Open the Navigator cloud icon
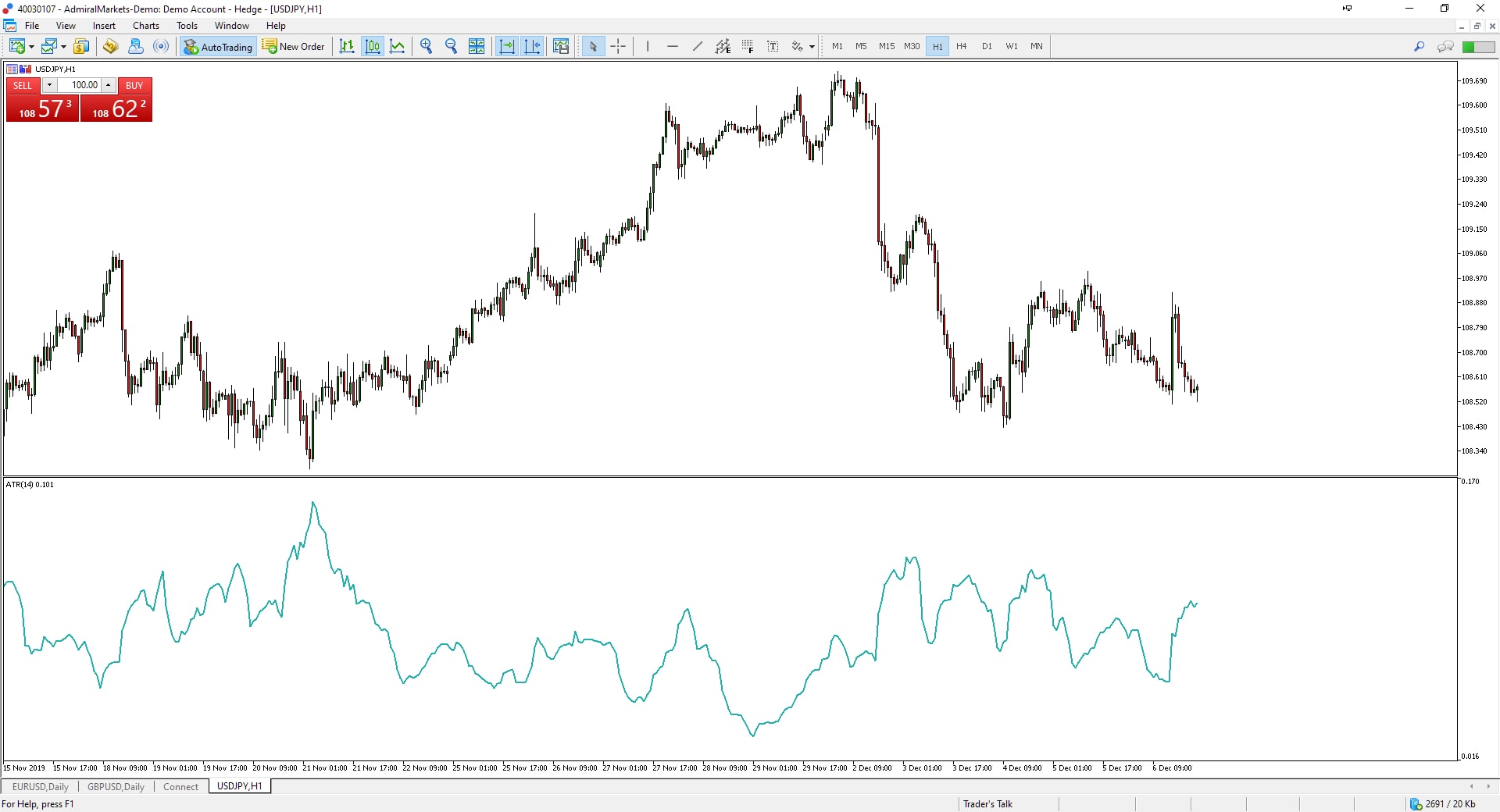 click(135, 47)
